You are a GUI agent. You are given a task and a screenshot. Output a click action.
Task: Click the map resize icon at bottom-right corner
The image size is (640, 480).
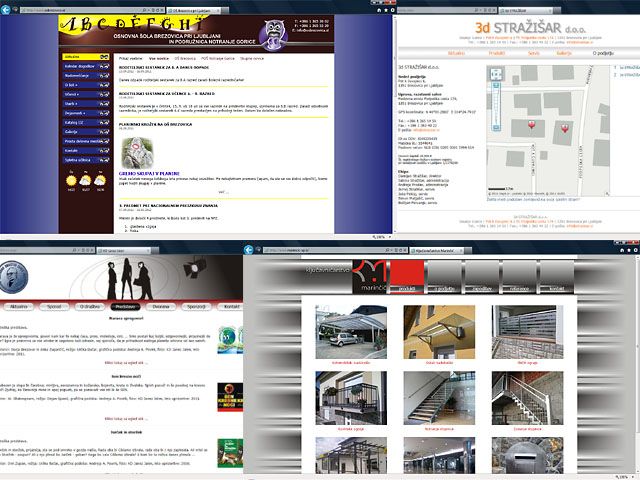[x=607, y=194]
